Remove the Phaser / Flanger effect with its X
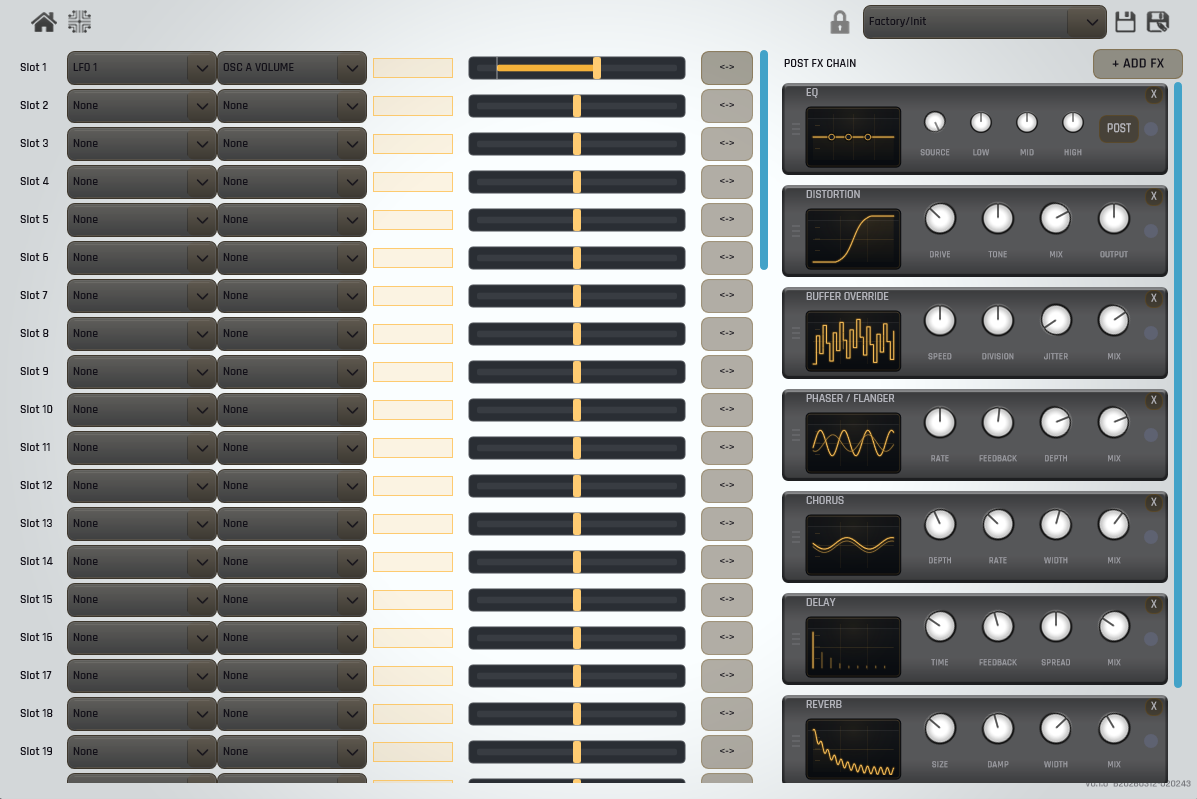Screen dimensions: 1197x799 (1154, 400)
